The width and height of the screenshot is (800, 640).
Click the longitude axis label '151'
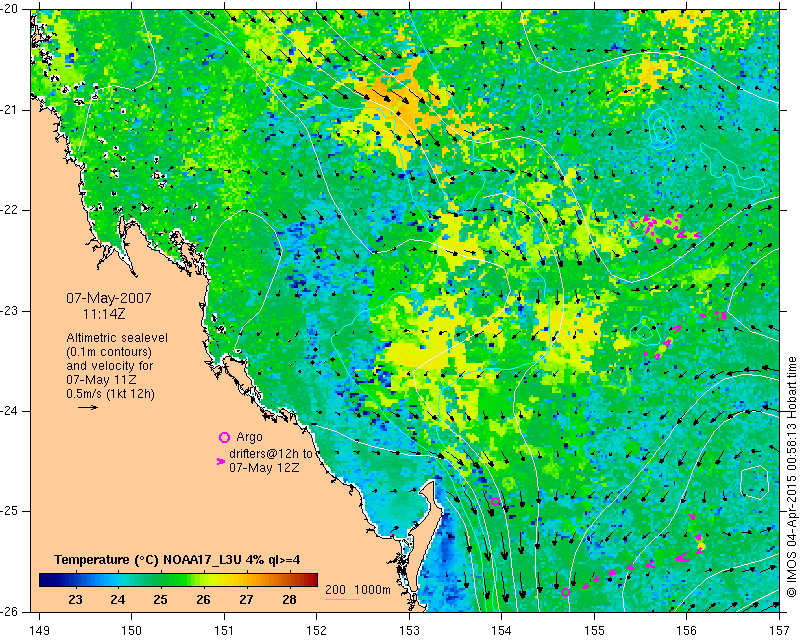[224, 631]
